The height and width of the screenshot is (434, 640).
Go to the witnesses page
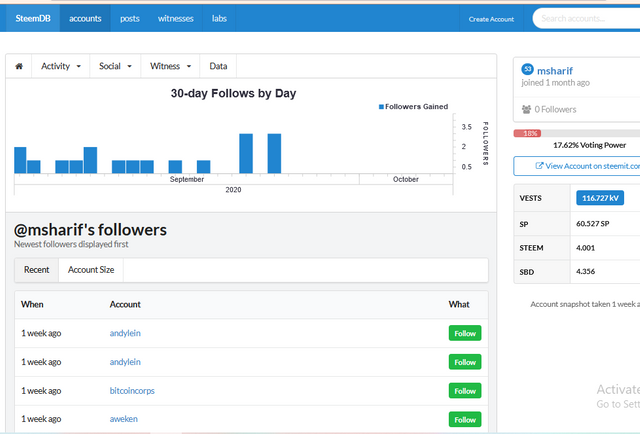tap(176, 18)
